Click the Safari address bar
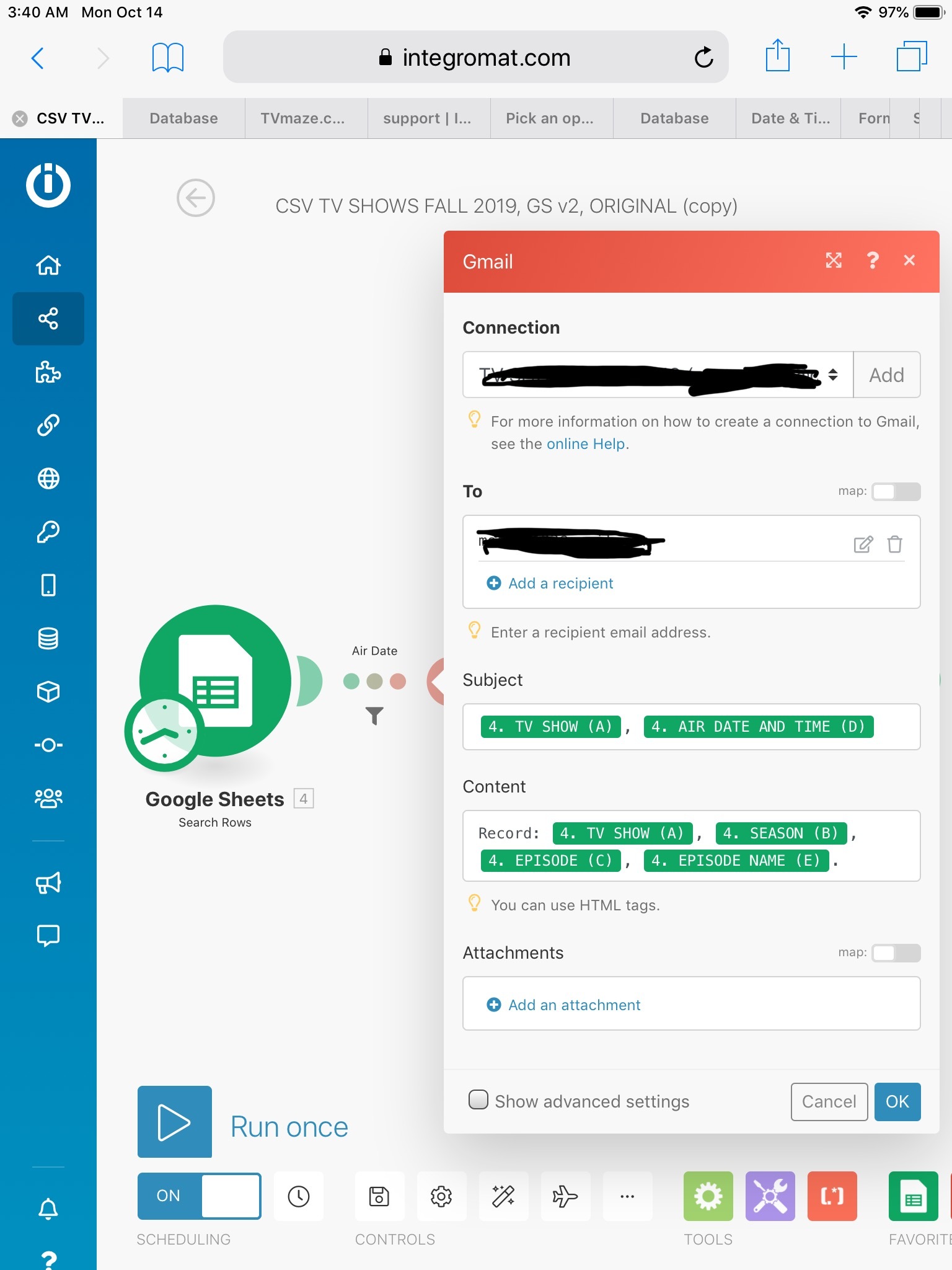Viewport: 952px width, 1270px height. click(x=475, y=57)
